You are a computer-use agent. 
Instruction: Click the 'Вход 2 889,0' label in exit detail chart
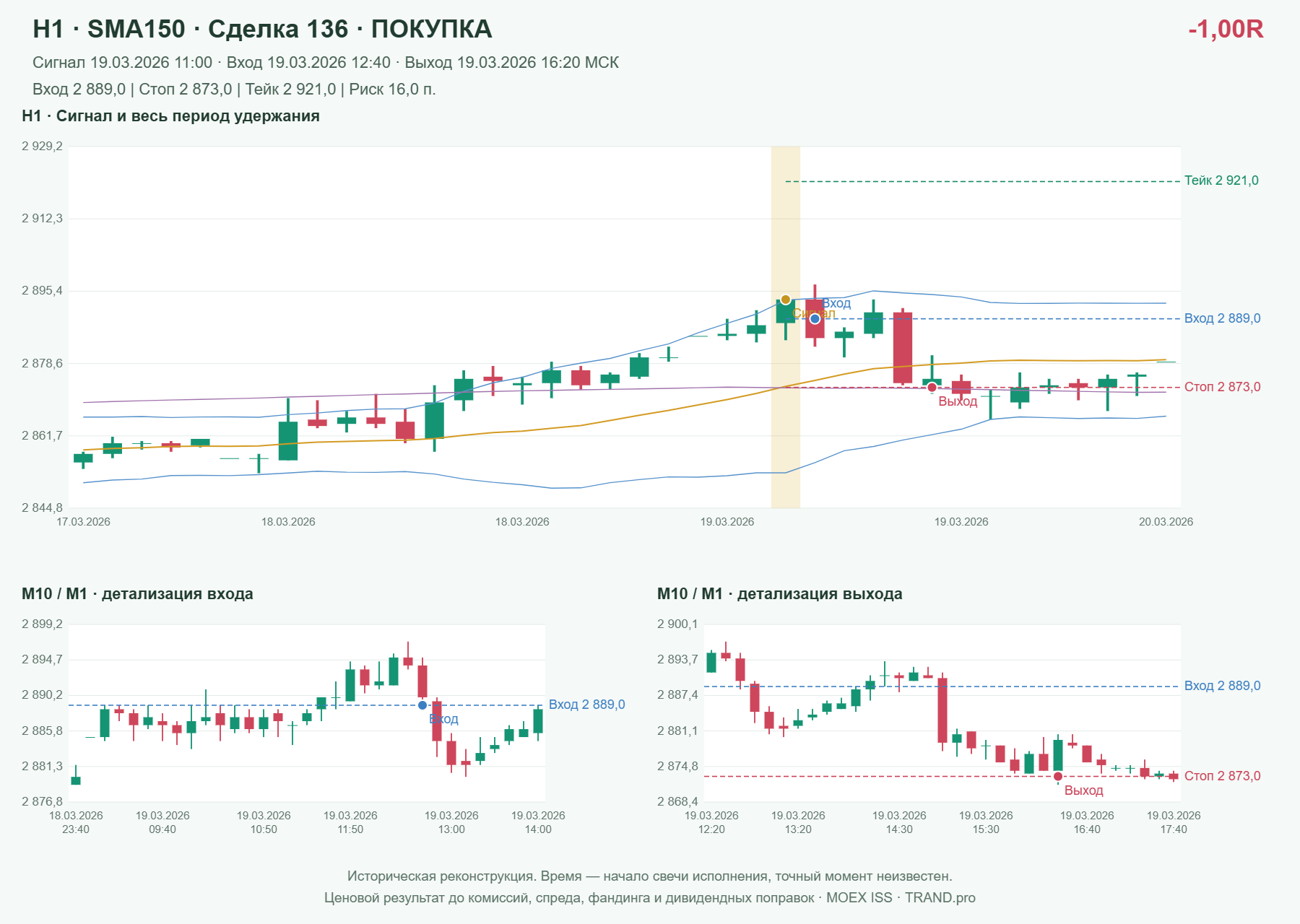pos(1222,686)
